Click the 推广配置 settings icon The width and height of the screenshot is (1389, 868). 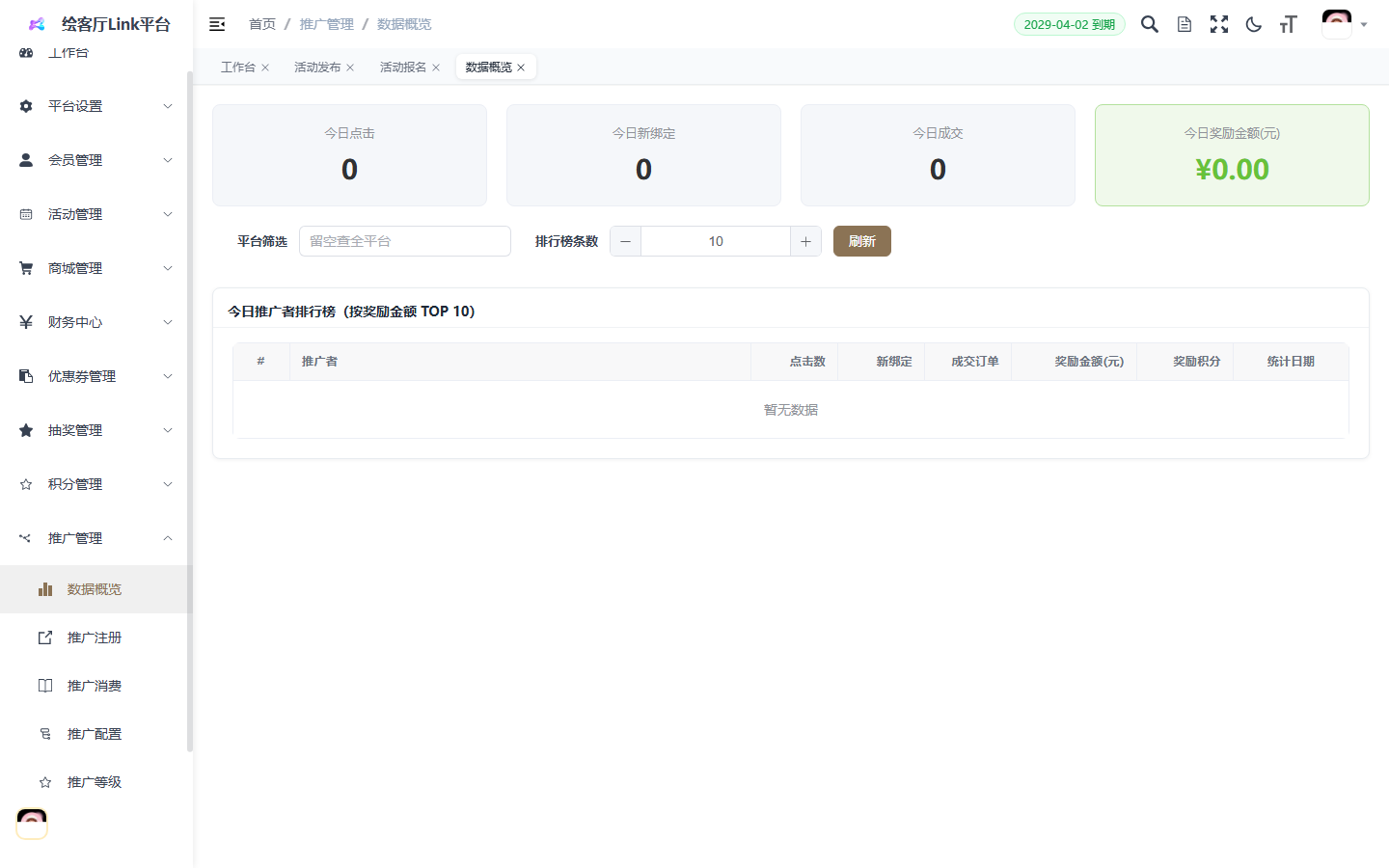tap(45, 734)
